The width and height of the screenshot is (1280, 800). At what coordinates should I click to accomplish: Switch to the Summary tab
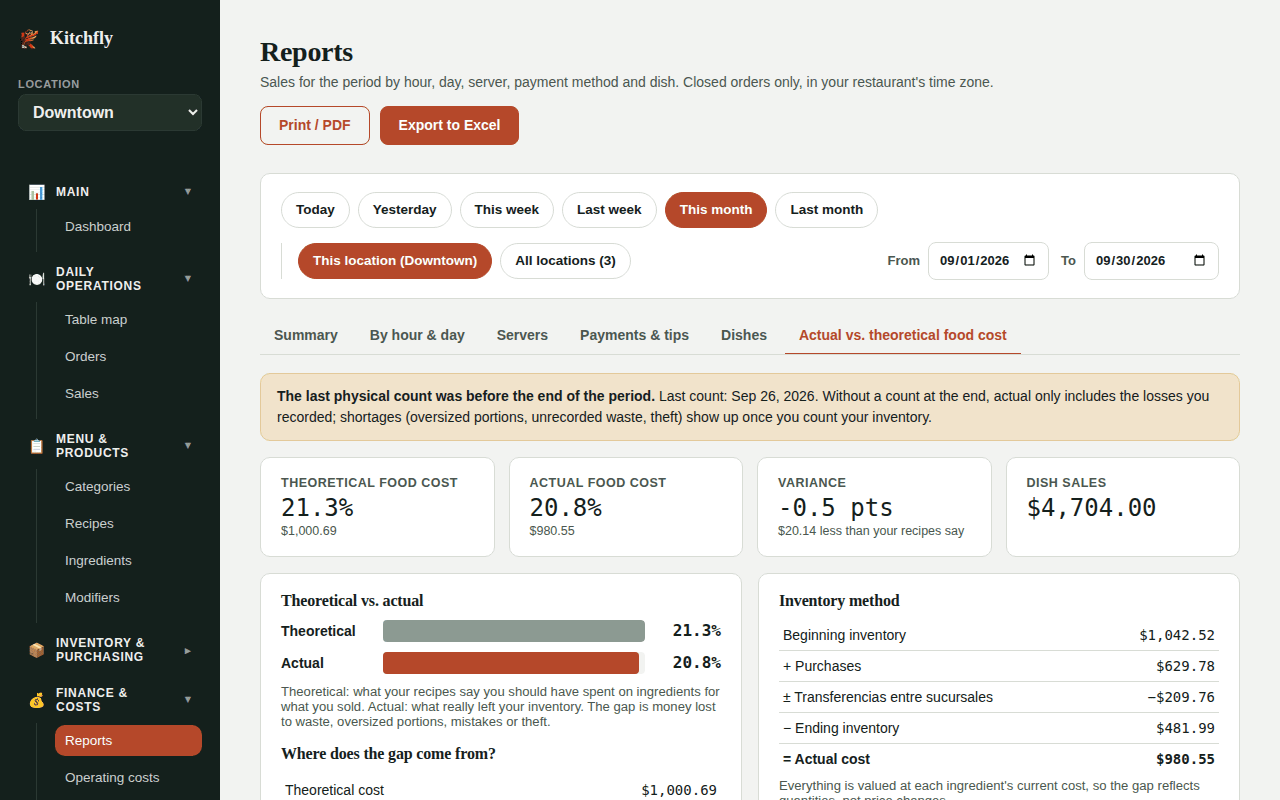[x=306, y=336]
